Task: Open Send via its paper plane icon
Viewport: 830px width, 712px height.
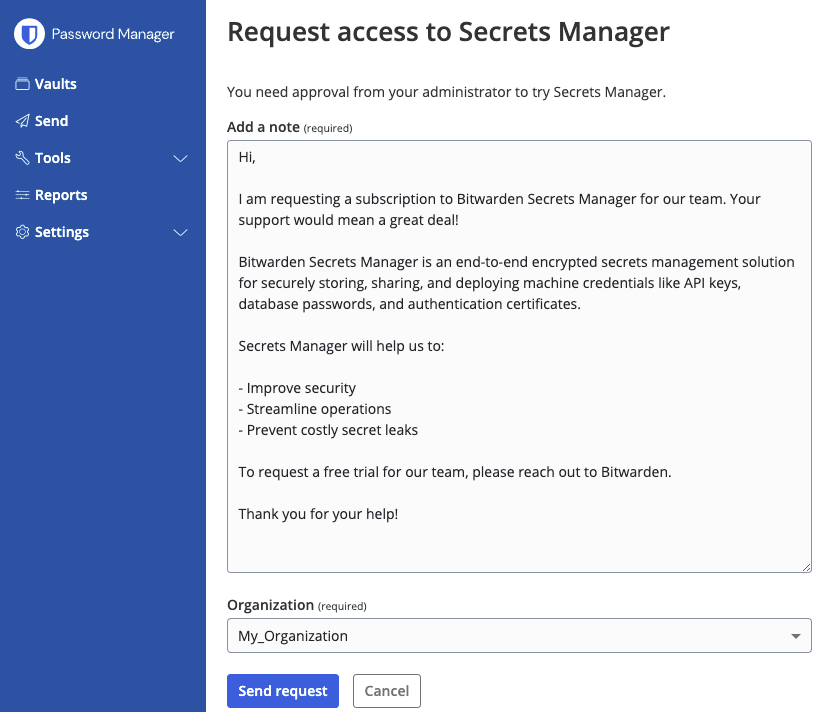Action: (22, 121)
